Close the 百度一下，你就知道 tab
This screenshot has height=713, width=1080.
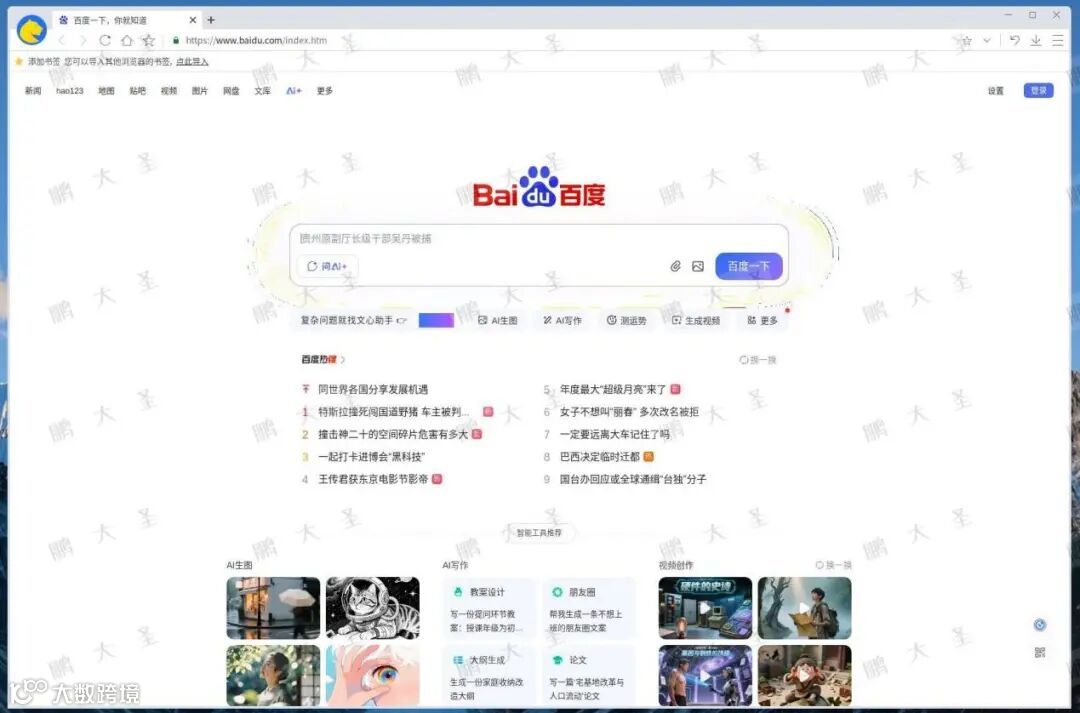193,20
